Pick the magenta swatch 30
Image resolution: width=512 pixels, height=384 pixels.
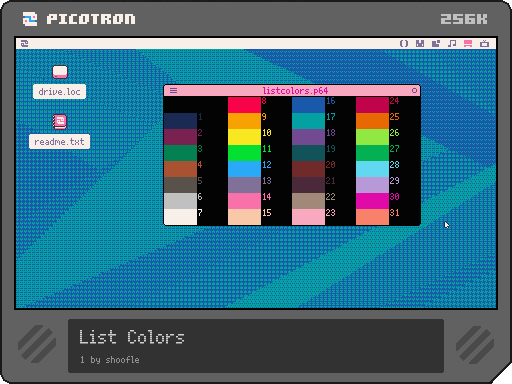372,201
